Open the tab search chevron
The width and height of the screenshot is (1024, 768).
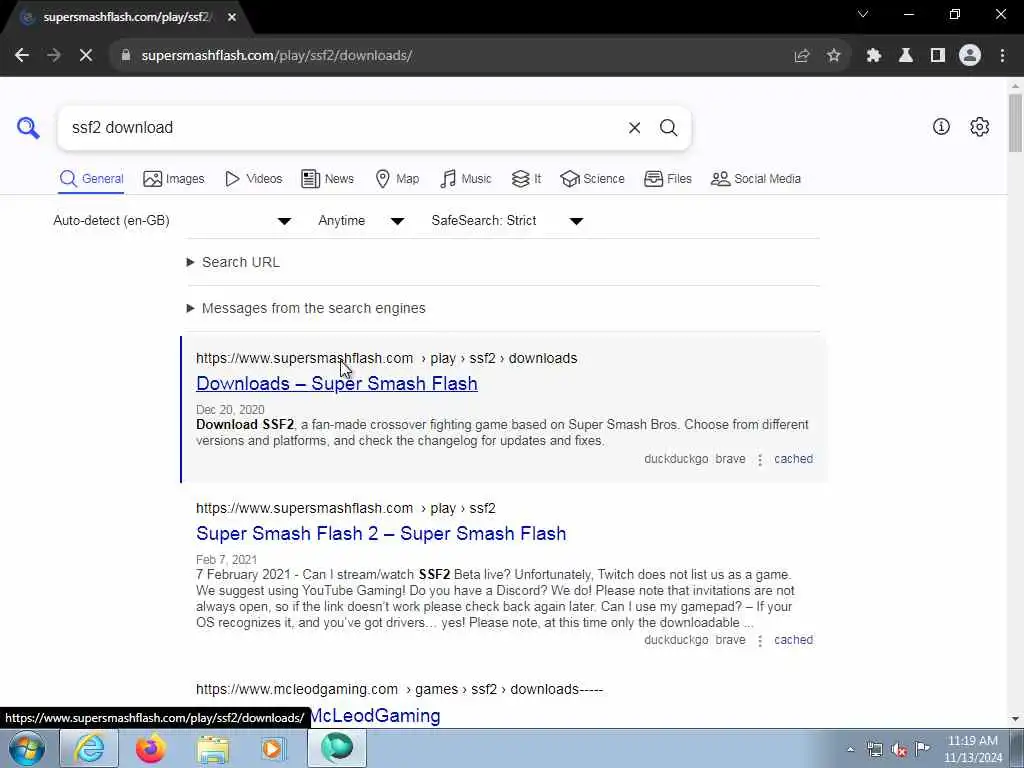point(863,14)
